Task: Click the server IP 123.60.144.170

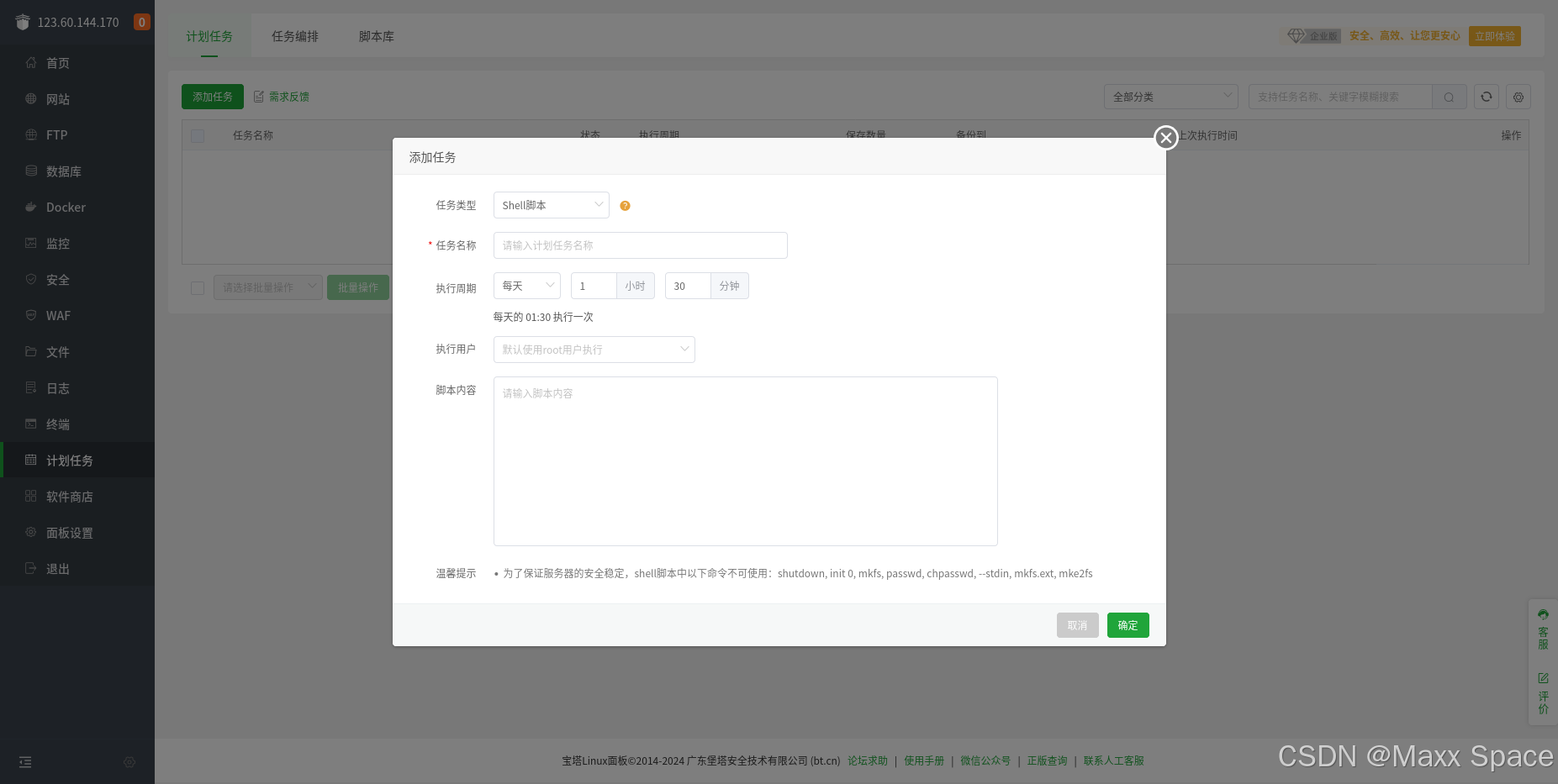Action: [78, 22]
